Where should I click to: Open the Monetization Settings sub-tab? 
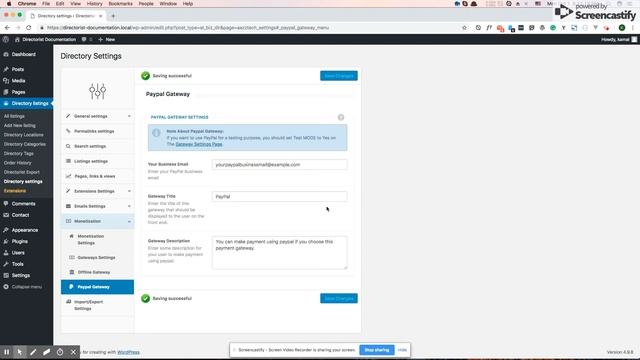[x=98, y=240]
